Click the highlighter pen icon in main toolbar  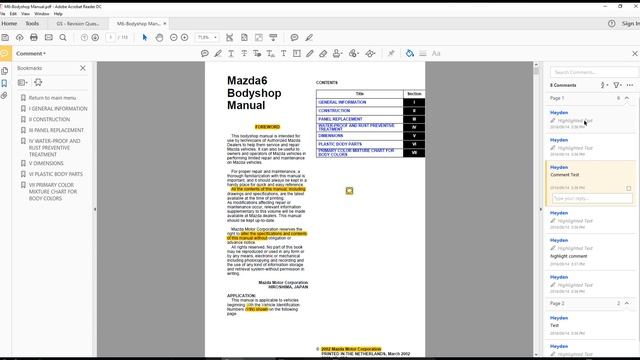[x=309, y=38]
